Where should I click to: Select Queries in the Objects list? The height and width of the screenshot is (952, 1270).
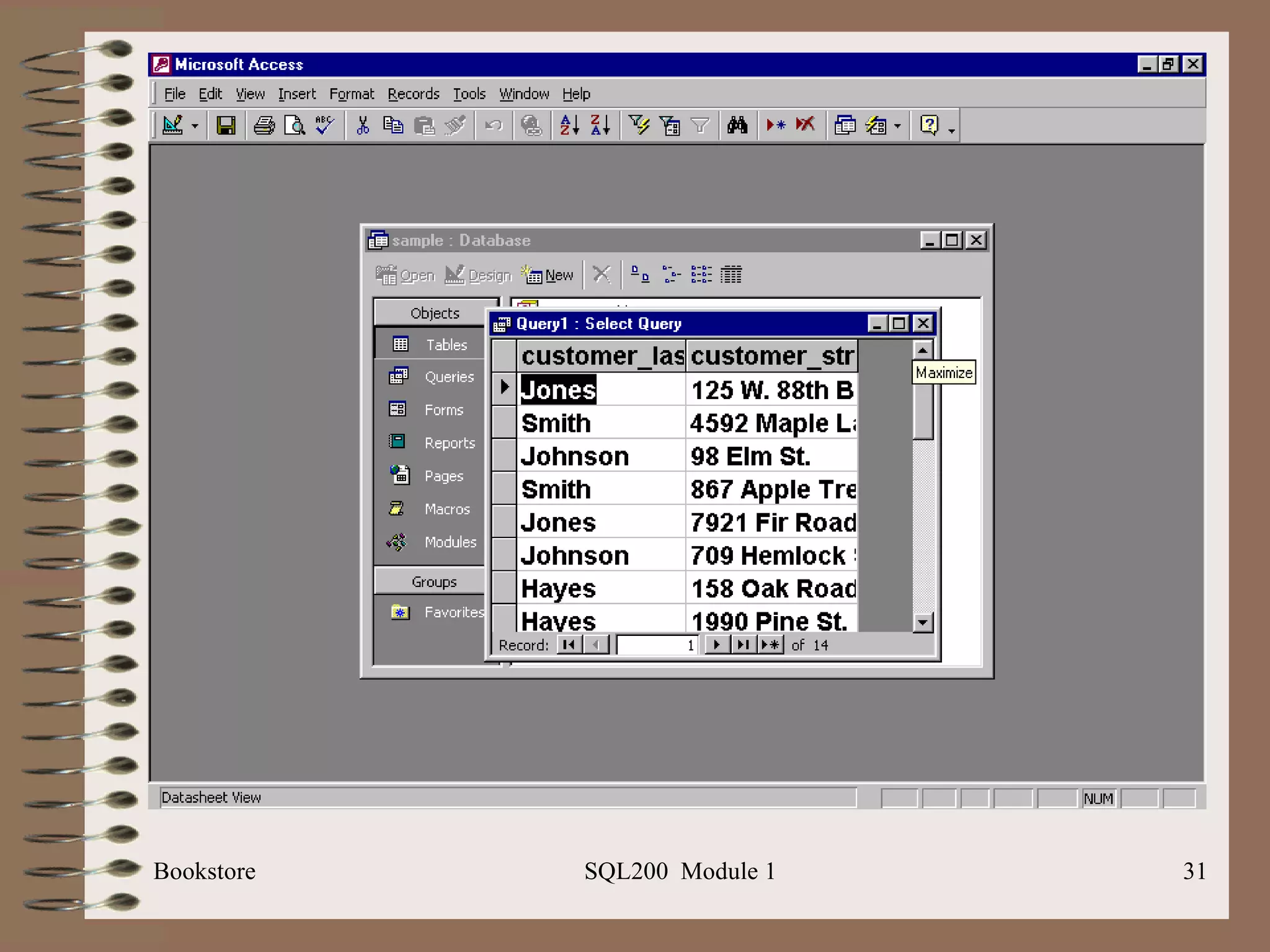tap(449, 377)
